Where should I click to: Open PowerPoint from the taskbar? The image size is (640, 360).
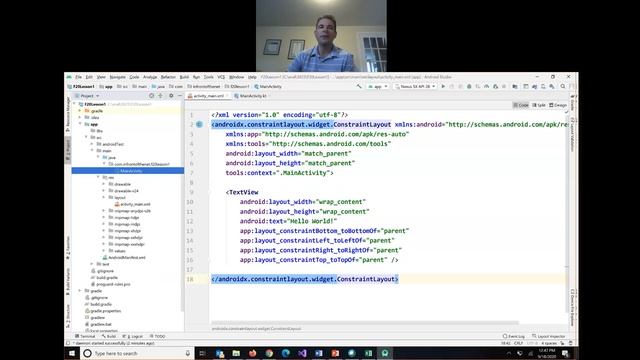(335, 353)
